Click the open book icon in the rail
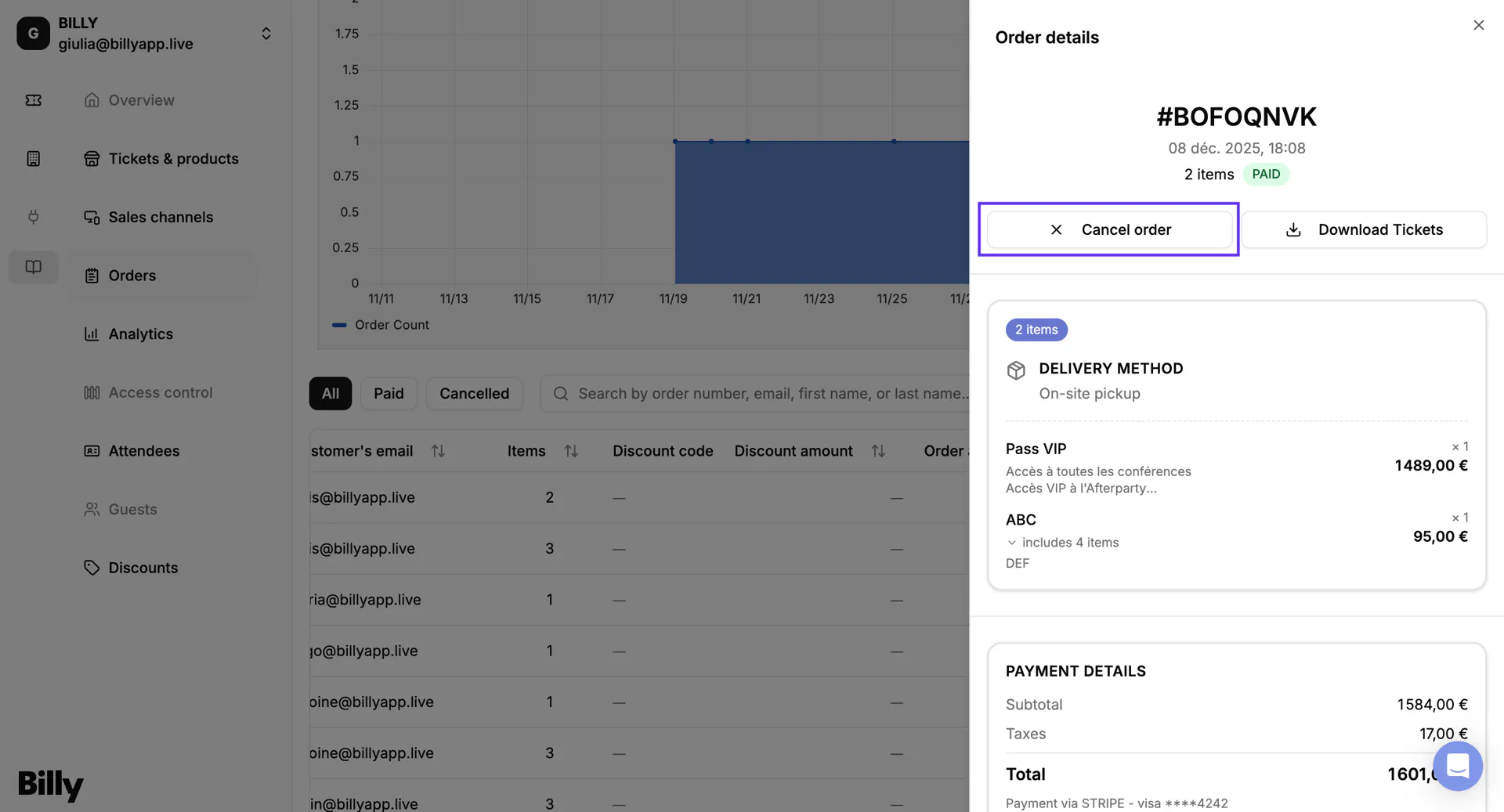The width and height of the screenshot is (1504, 812). click(33, 267)
